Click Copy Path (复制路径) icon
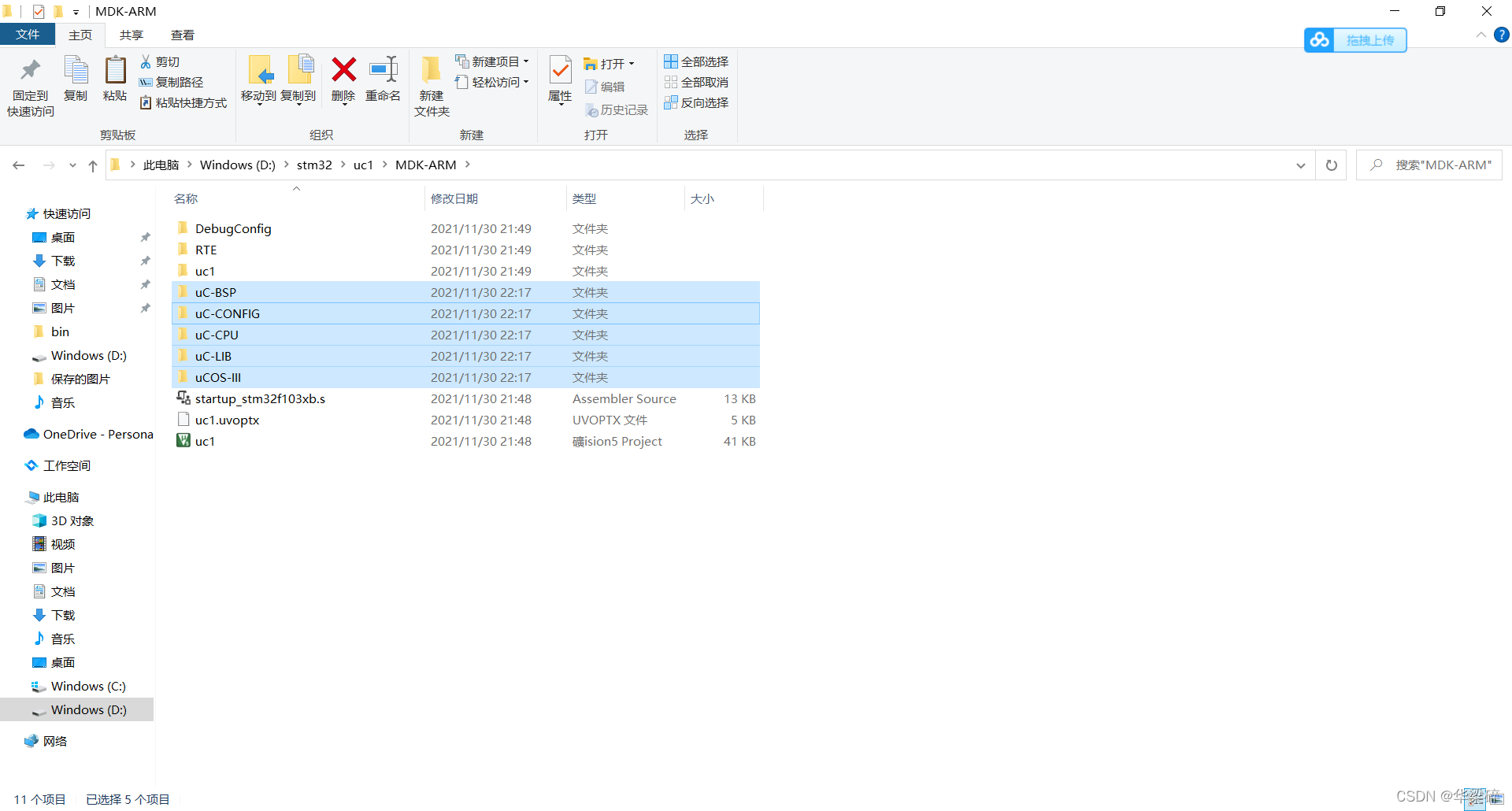 pos(146,82)
